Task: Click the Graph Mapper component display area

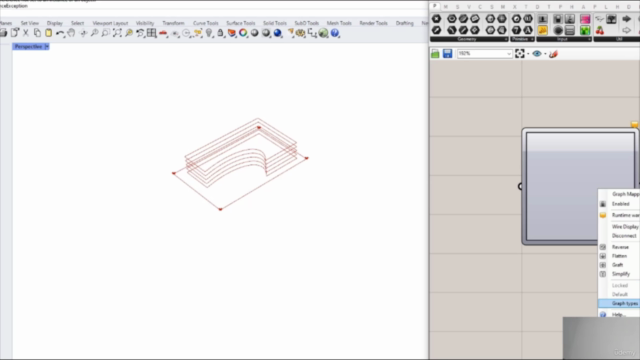Action: point(580,187)
